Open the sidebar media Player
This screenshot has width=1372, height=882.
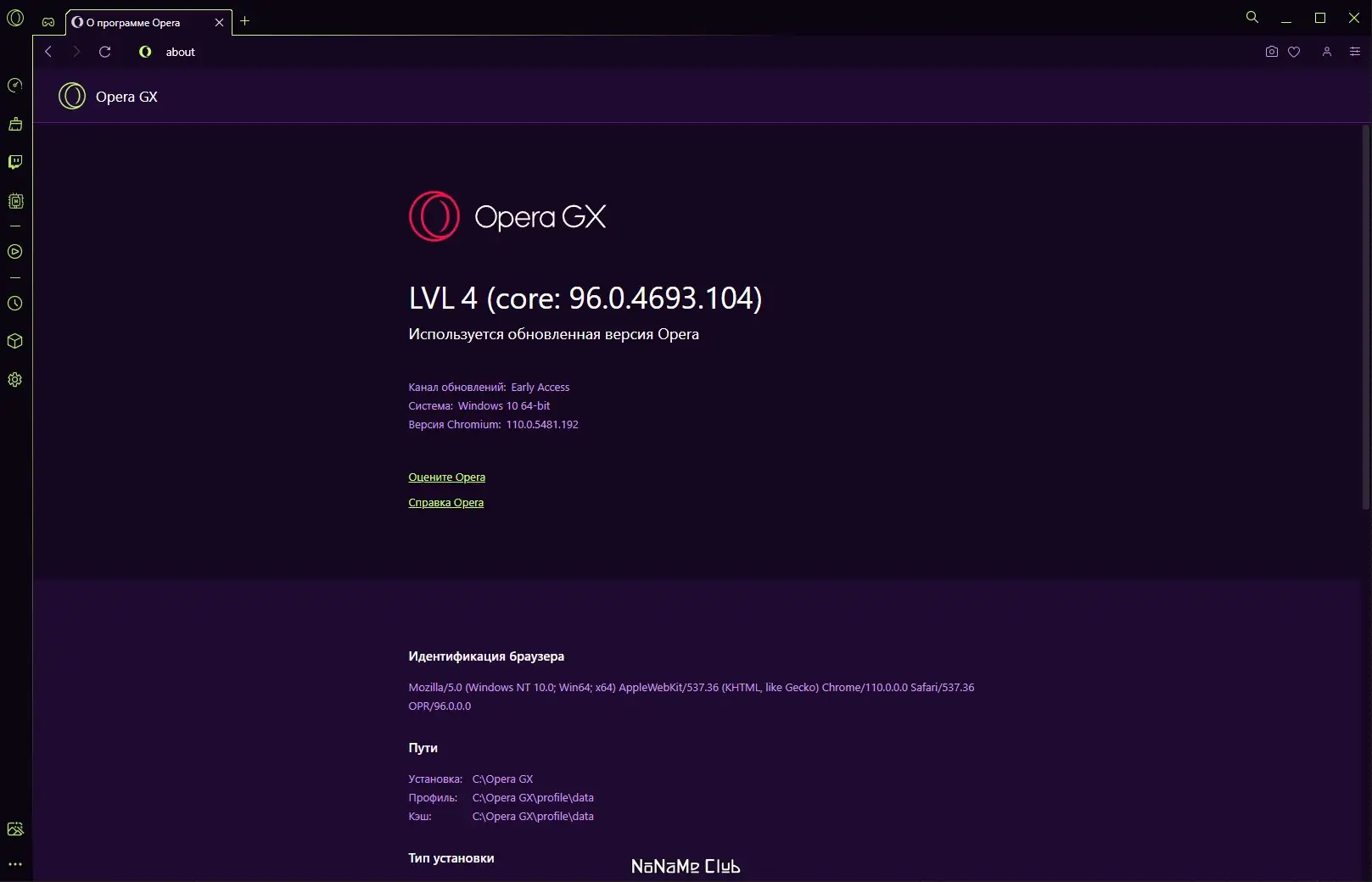pos(15,252)
